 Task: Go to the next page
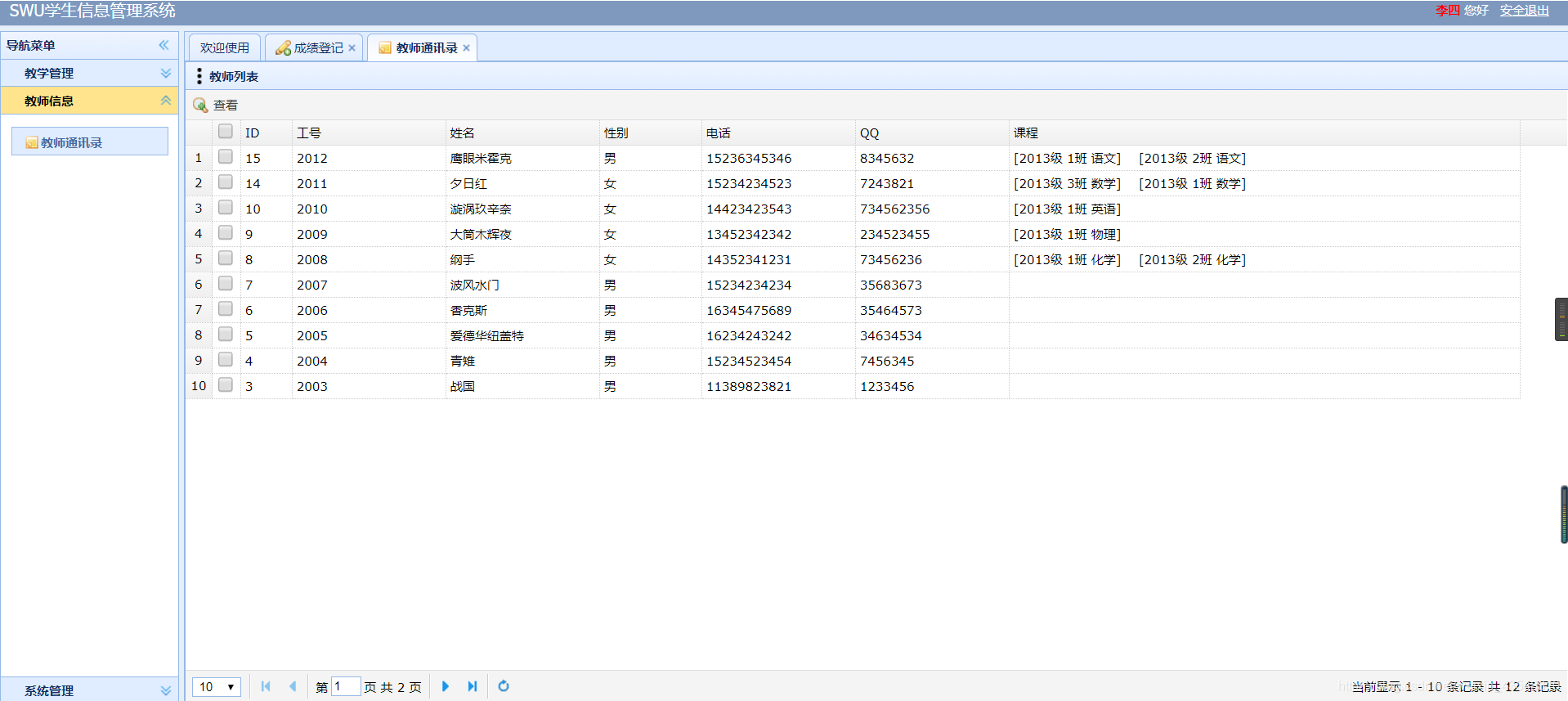point(446,686)
